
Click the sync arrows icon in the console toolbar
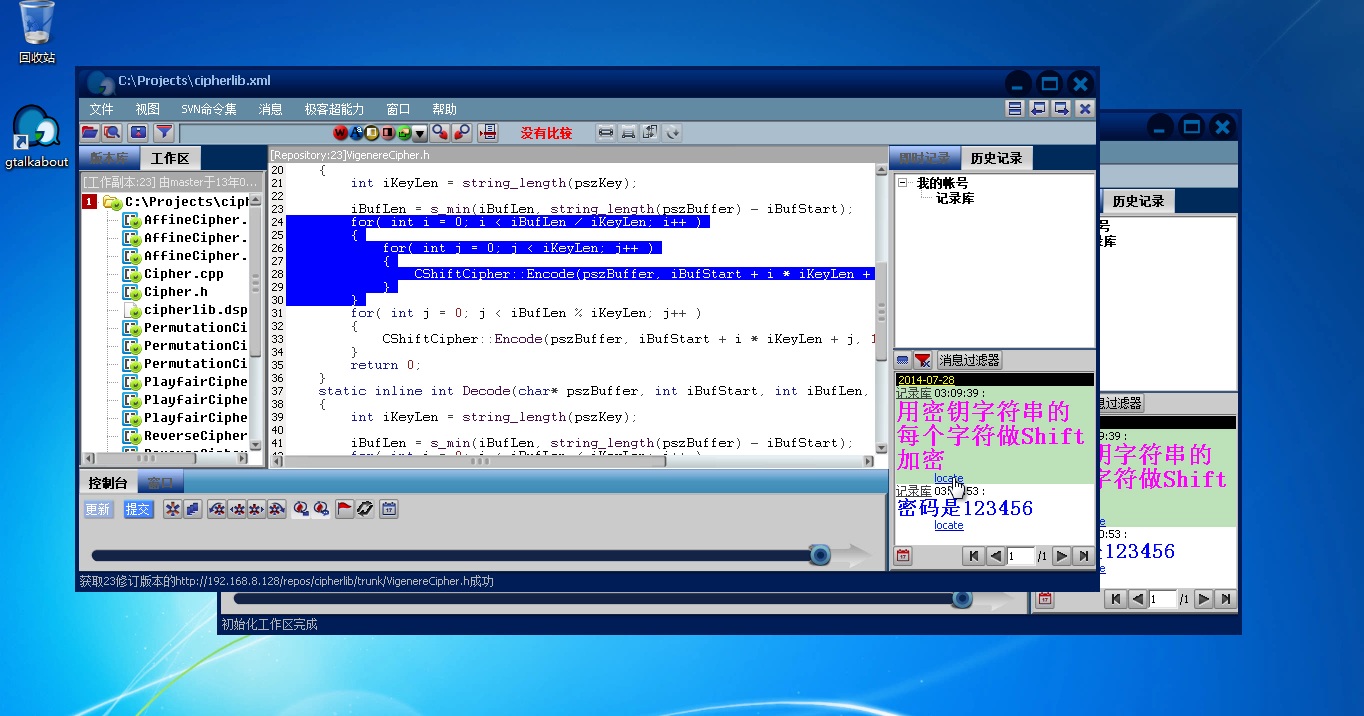point(365,509)
